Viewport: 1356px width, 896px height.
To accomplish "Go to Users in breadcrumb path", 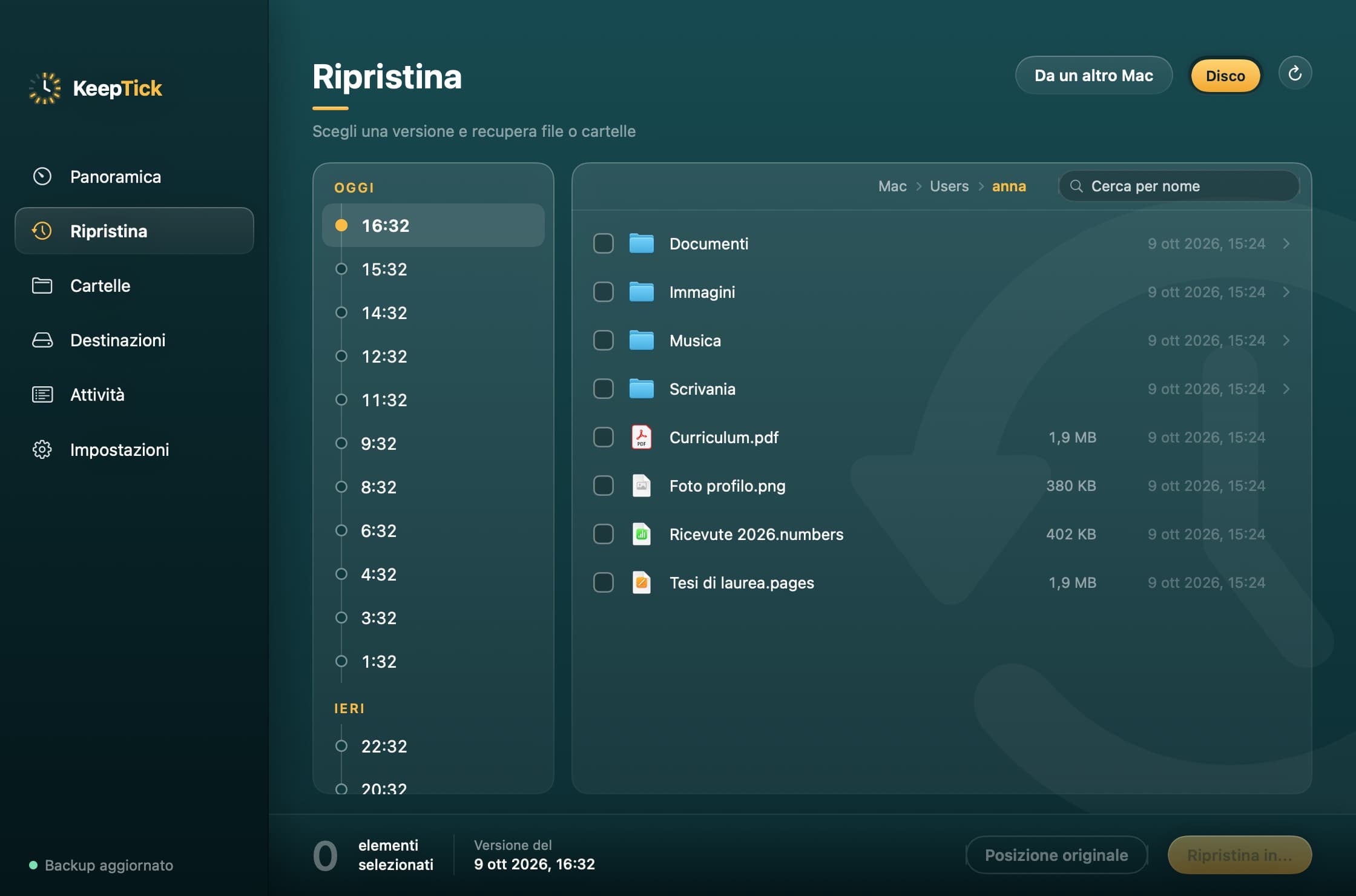I will coord(949,186).
